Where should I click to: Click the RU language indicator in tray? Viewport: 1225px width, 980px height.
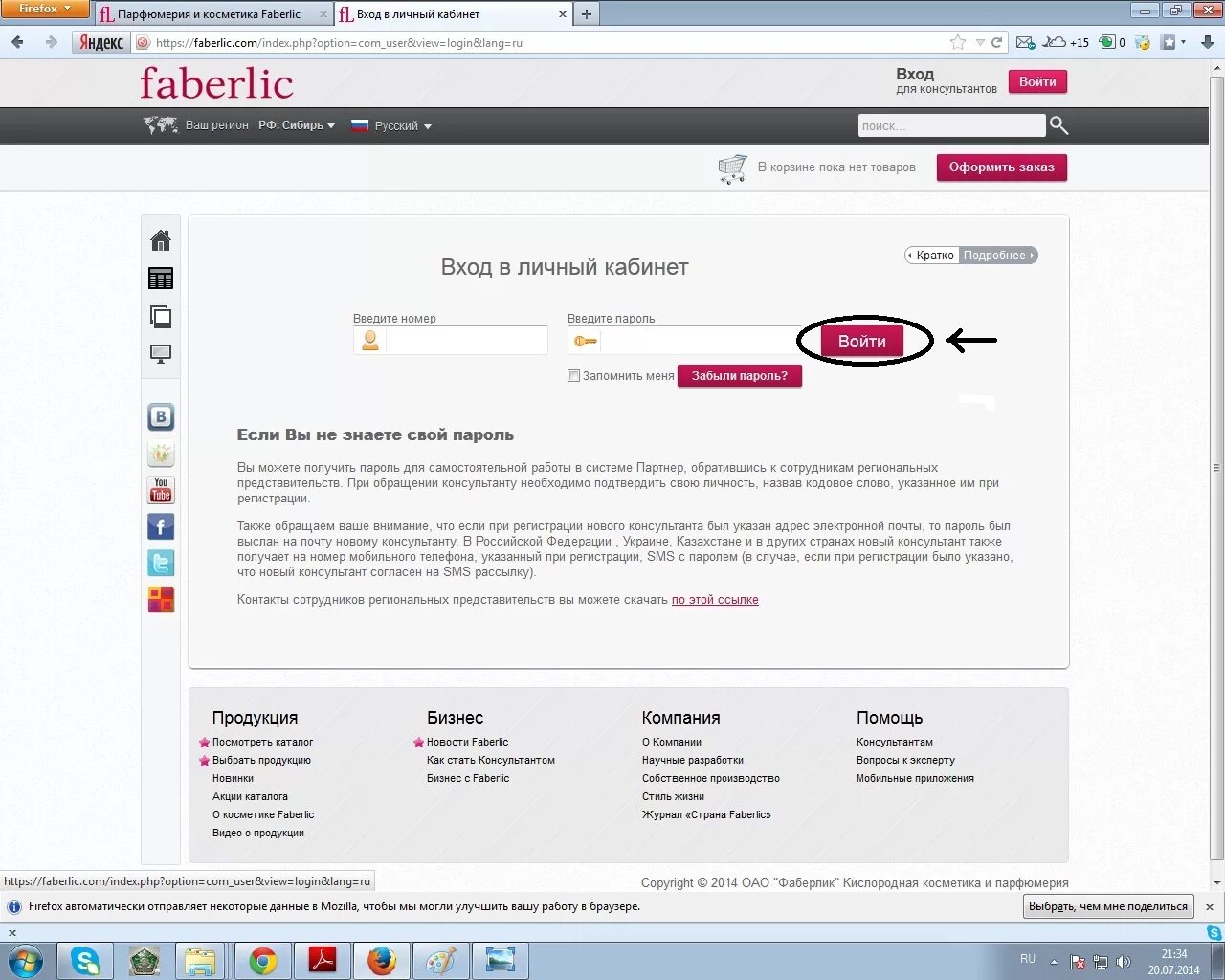1028,958
